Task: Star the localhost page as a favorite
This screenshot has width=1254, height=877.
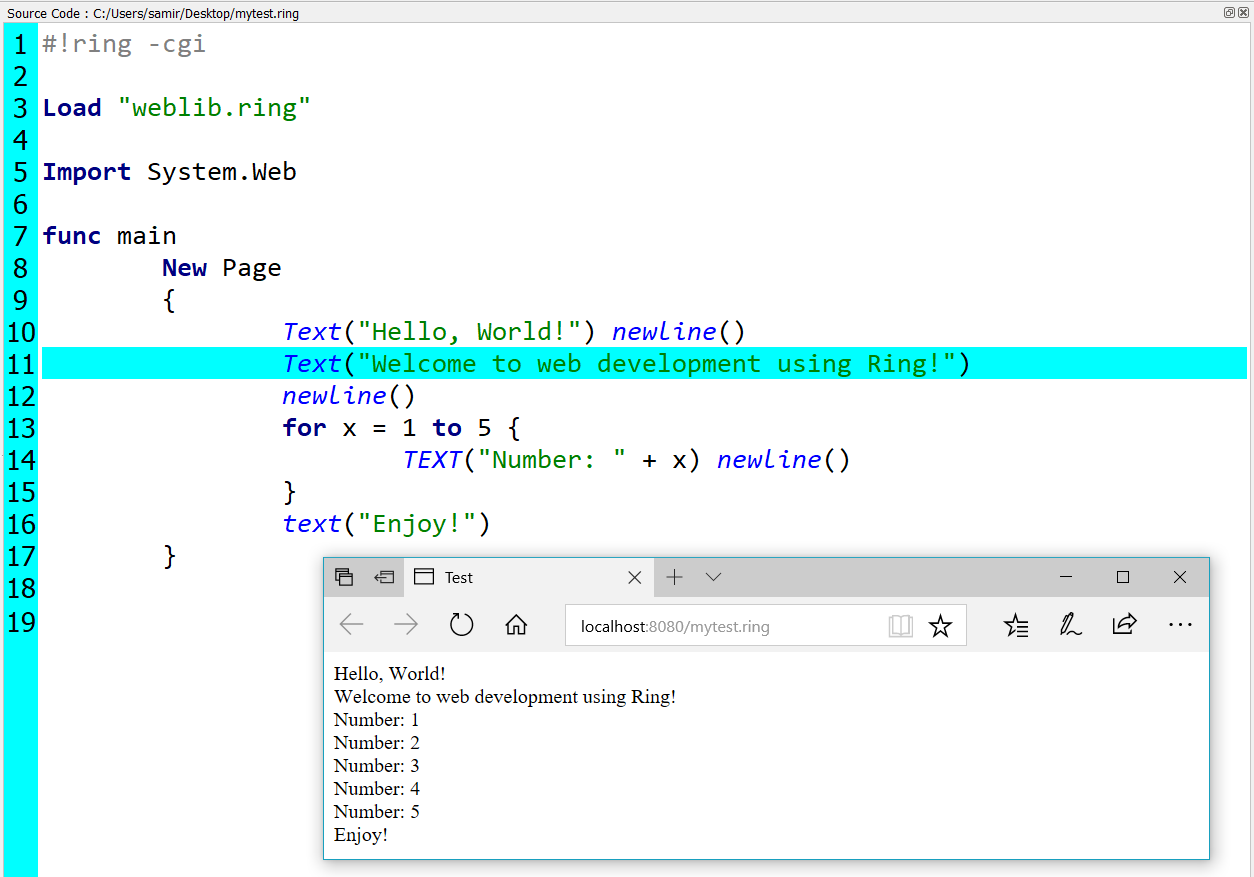Action: [x=940, y=625]
